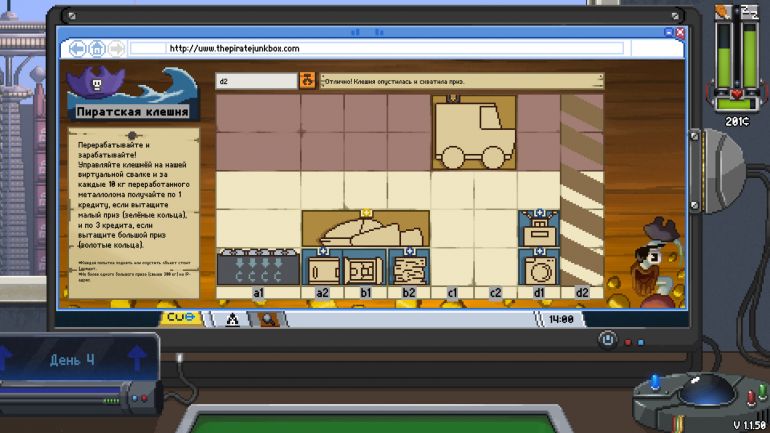Click the browser back arrow button
Viewport: 770px width, 433px height.
pos(78,48)
